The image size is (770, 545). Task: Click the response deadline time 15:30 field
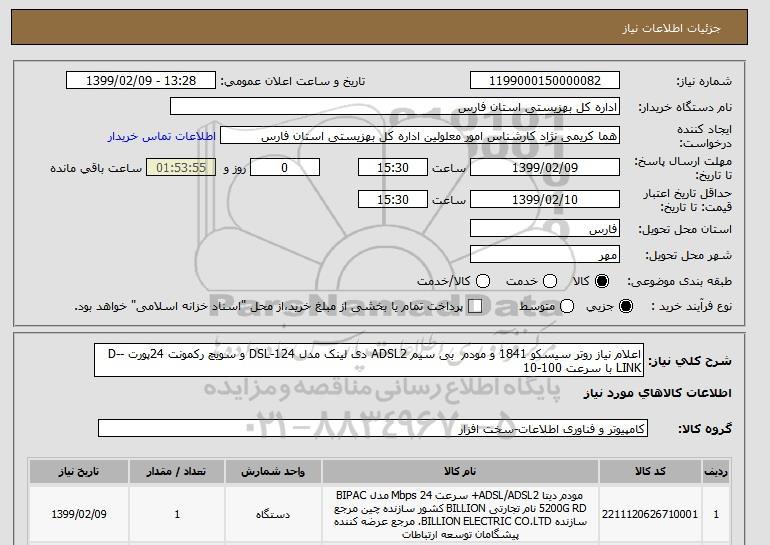tap(393, 167)
